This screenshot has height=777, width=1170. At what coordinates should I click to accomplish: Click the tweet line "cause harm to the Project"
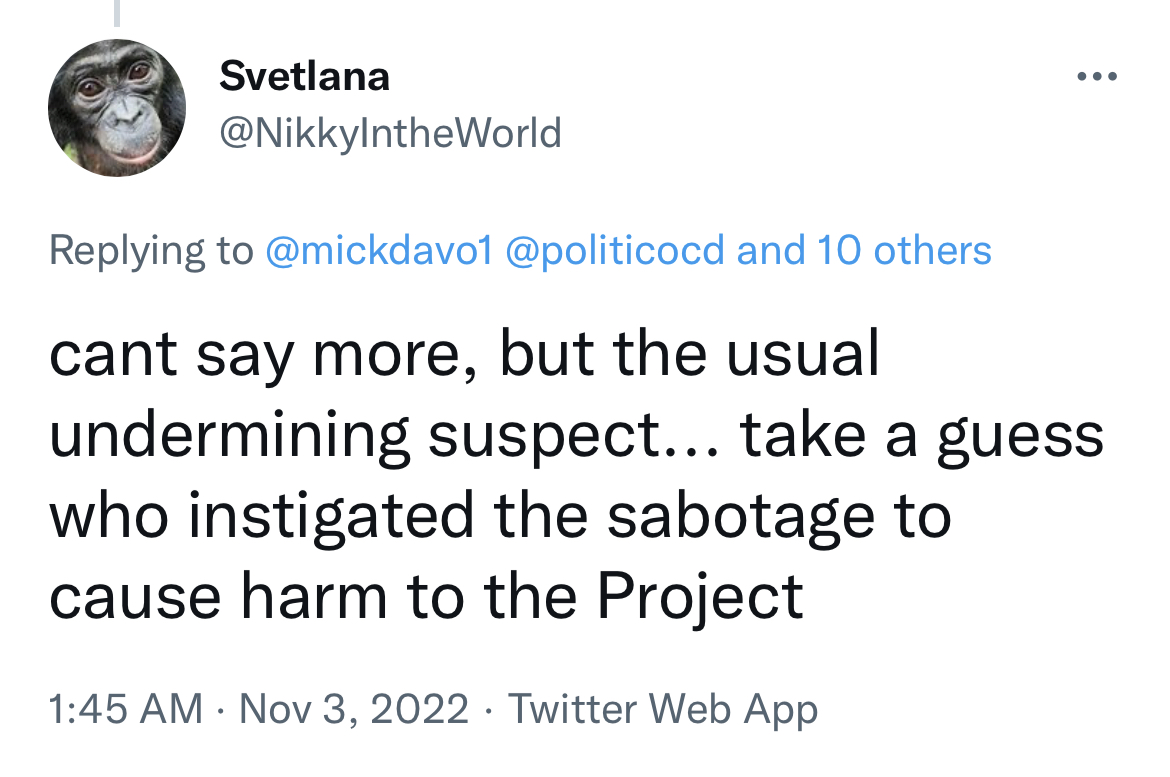tap(426, 597)
